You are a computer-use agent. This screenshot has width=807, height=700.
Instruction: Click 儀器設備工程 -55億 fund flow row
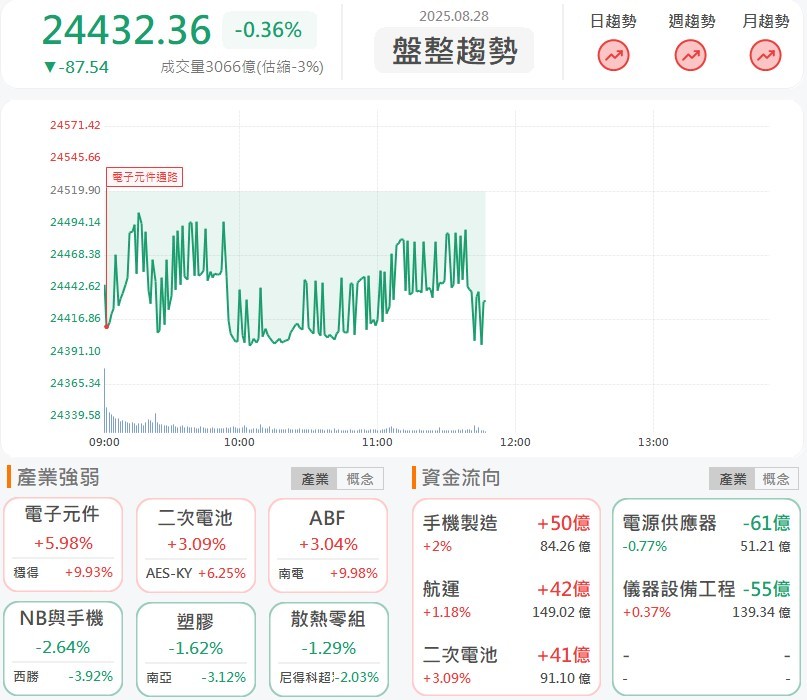coord(706,600)
